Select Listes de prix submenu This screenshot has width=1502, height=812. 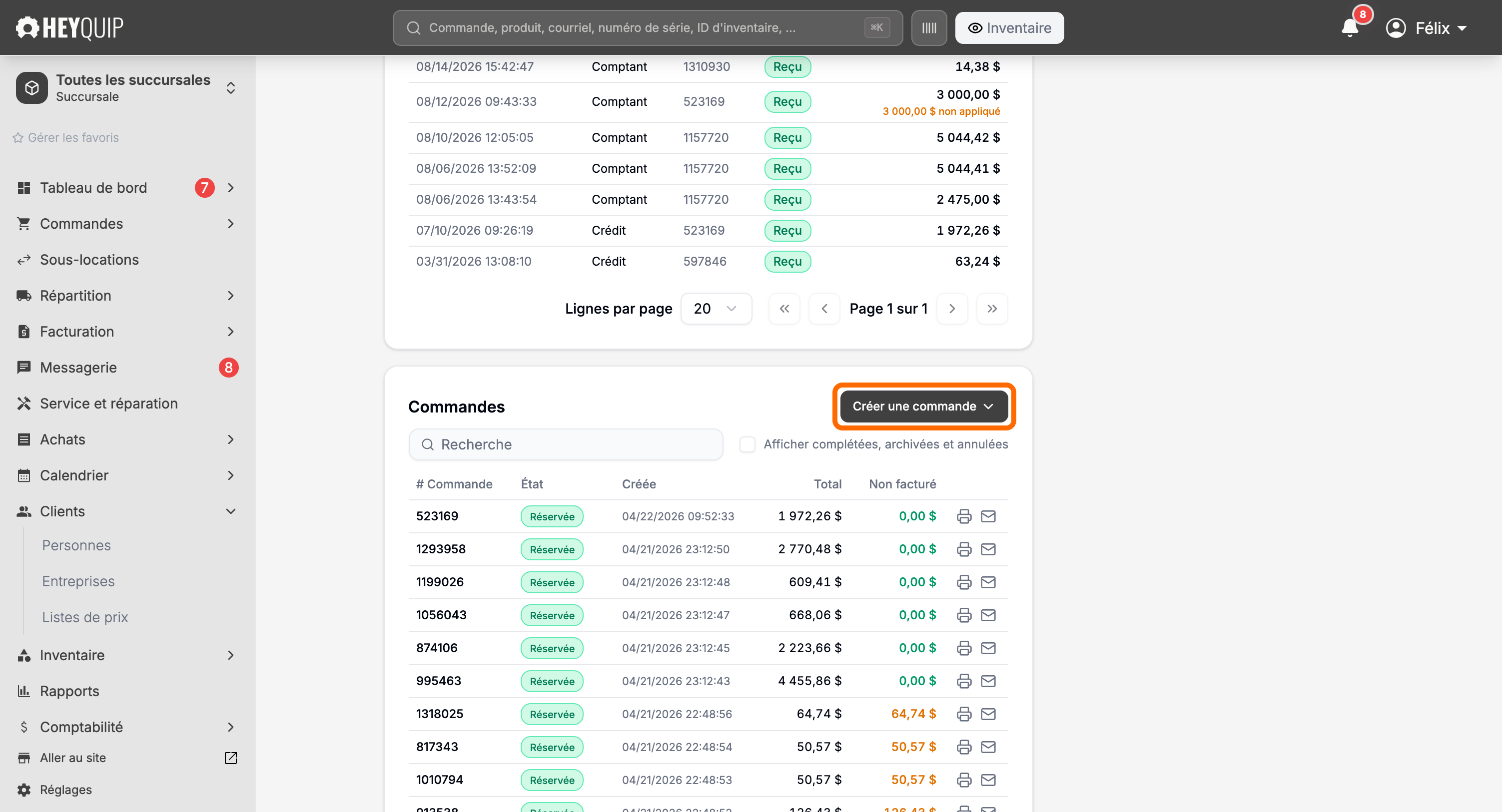coord(85,617)
